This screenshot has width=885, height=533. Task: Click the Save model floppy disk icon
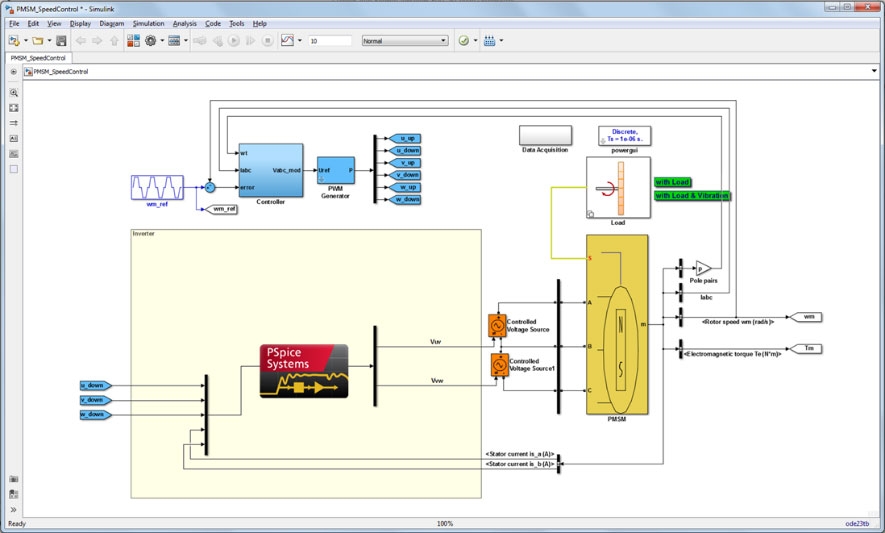pos(62,41)
